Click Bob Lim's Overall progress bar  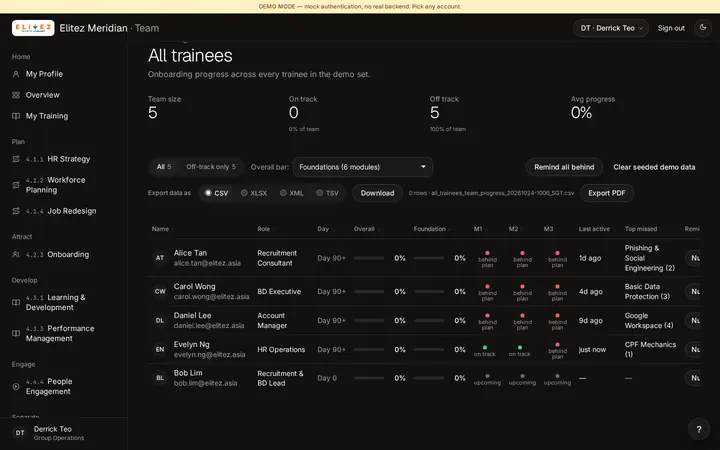click(x=369, y=378)
